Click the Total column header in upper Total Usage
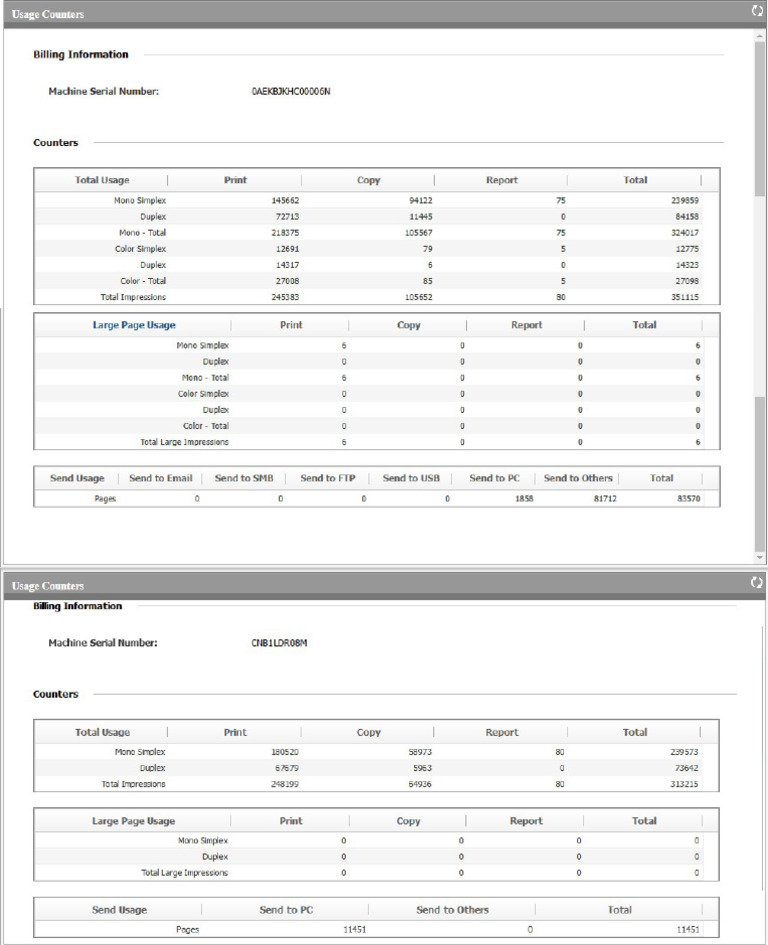768x945 pixels. [x=635, y=180]
